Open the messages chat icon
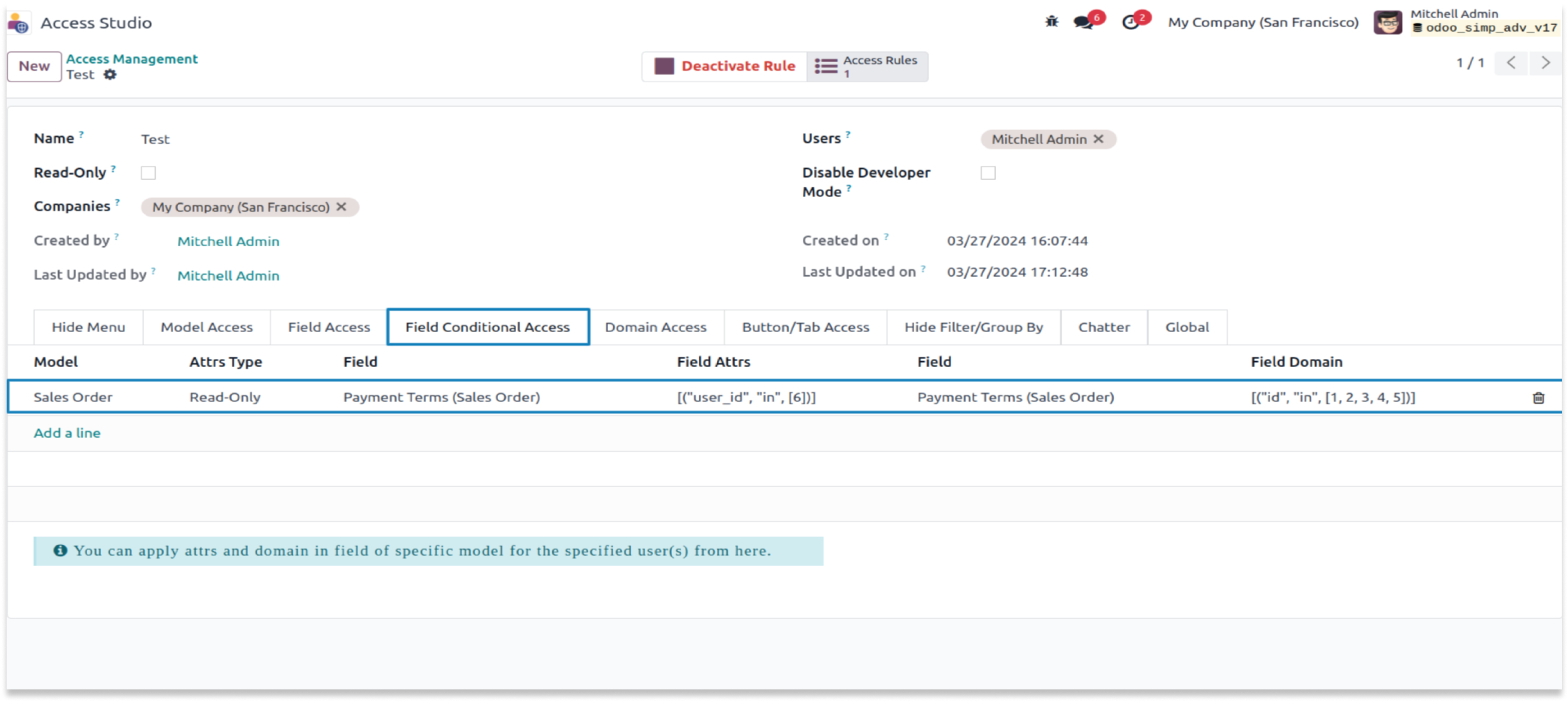 [1083, 22]
